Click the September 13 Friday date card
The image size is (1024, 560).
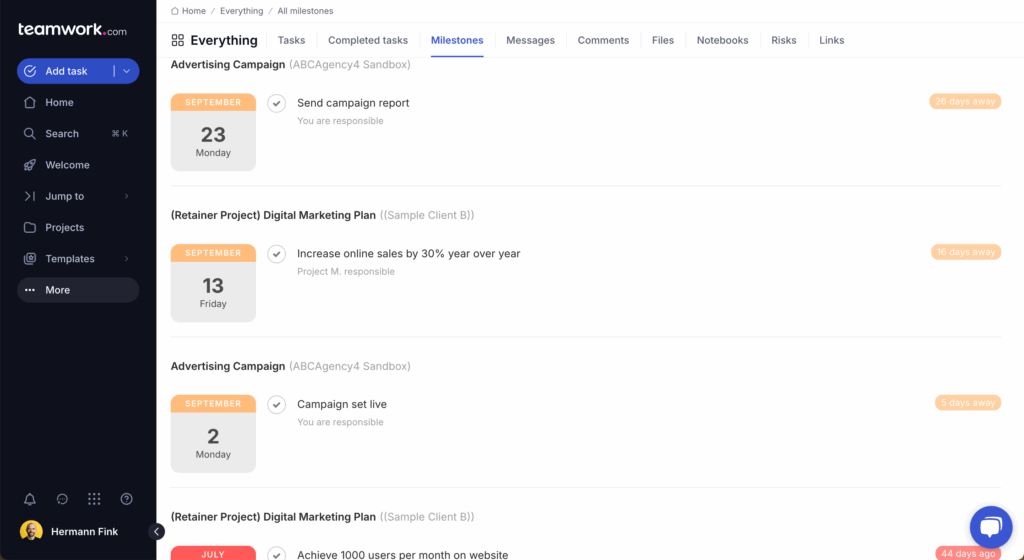point(213,283)
